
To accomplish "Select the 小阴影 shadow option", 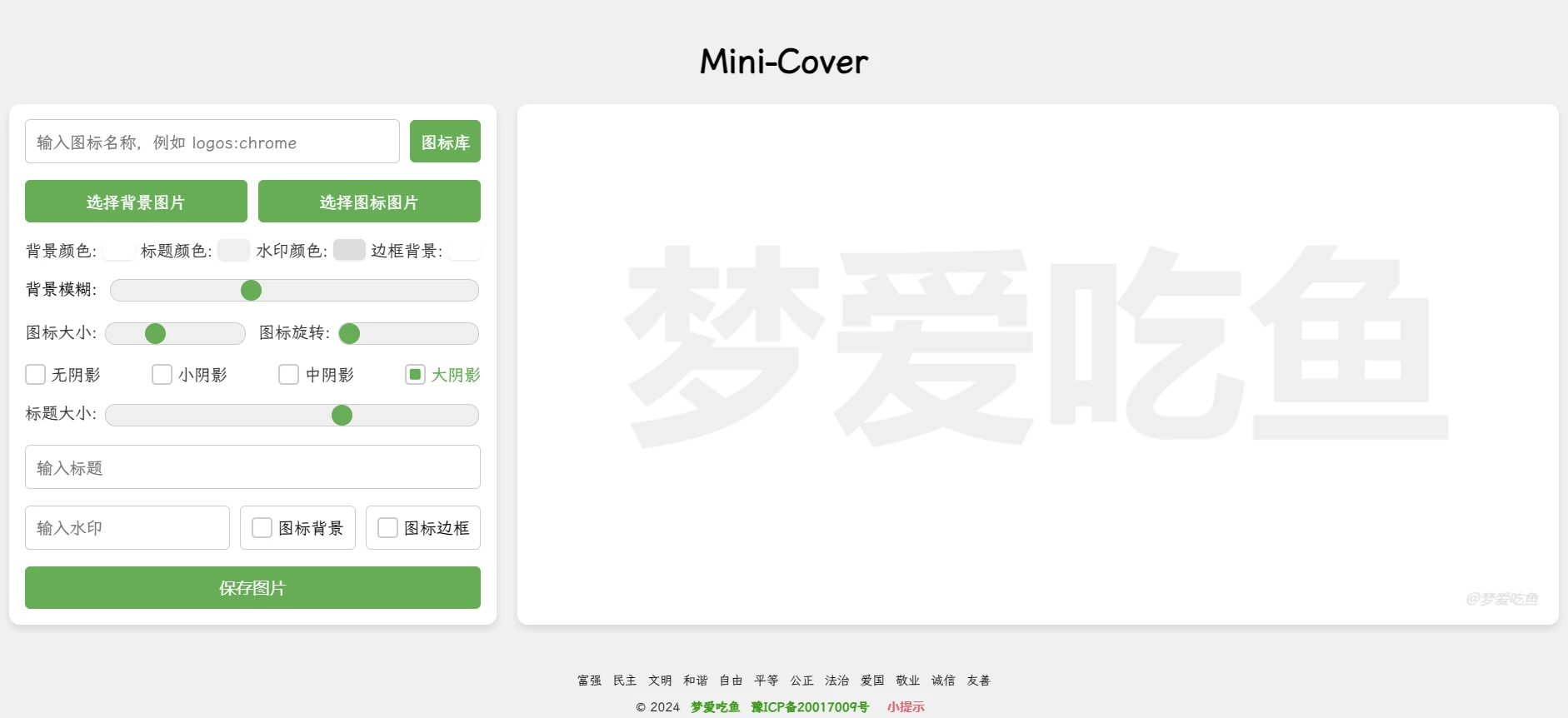I will tap(162, 375).
